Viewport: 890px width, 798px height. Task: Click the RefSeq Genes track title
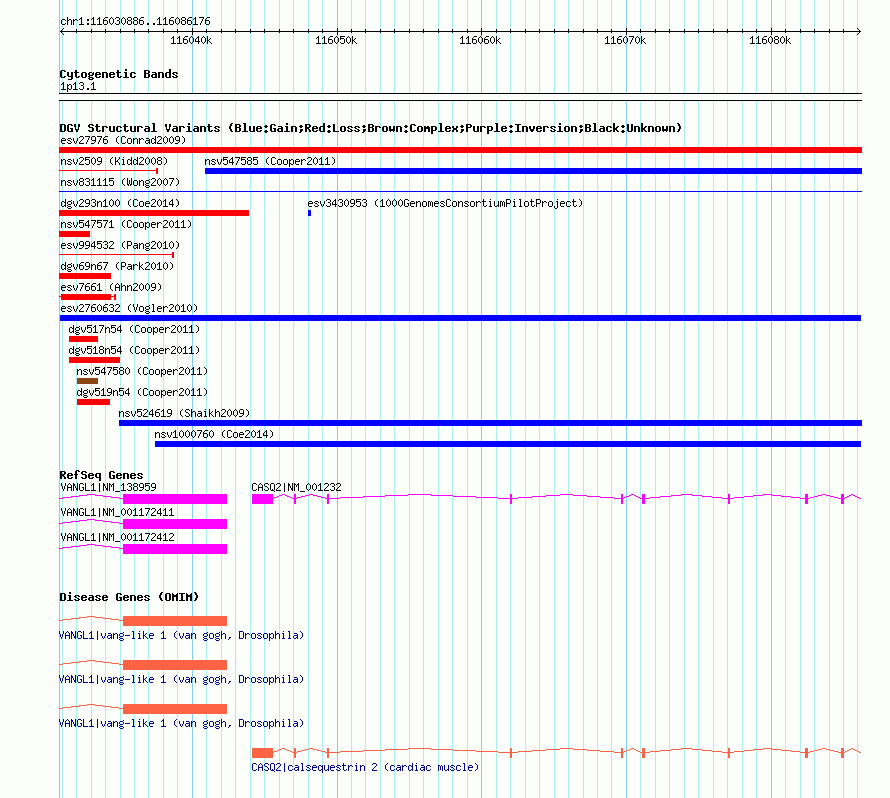pyautogui.click(x=101, y=475)
